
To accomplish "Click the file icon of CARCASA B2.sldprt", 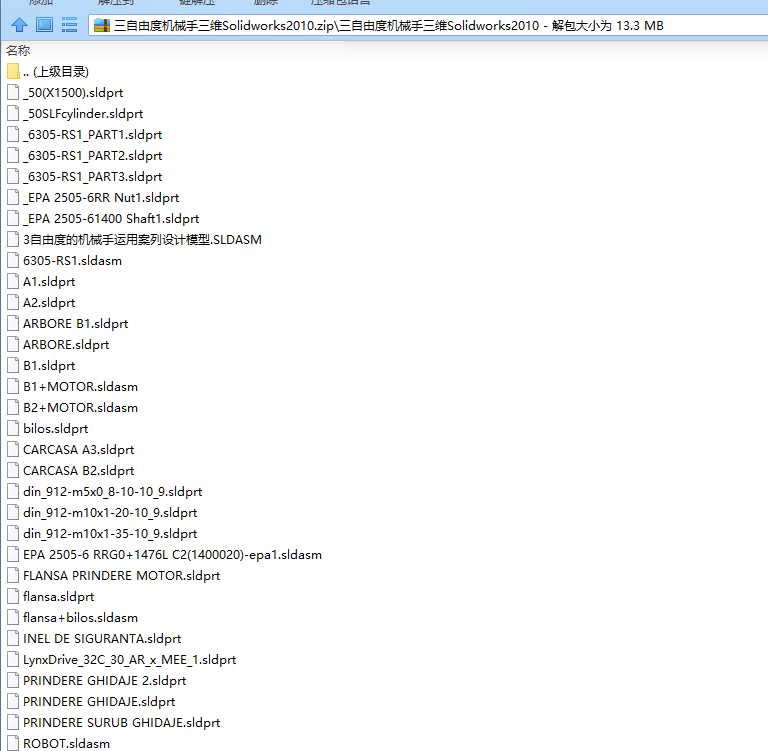I will [13, 470].
